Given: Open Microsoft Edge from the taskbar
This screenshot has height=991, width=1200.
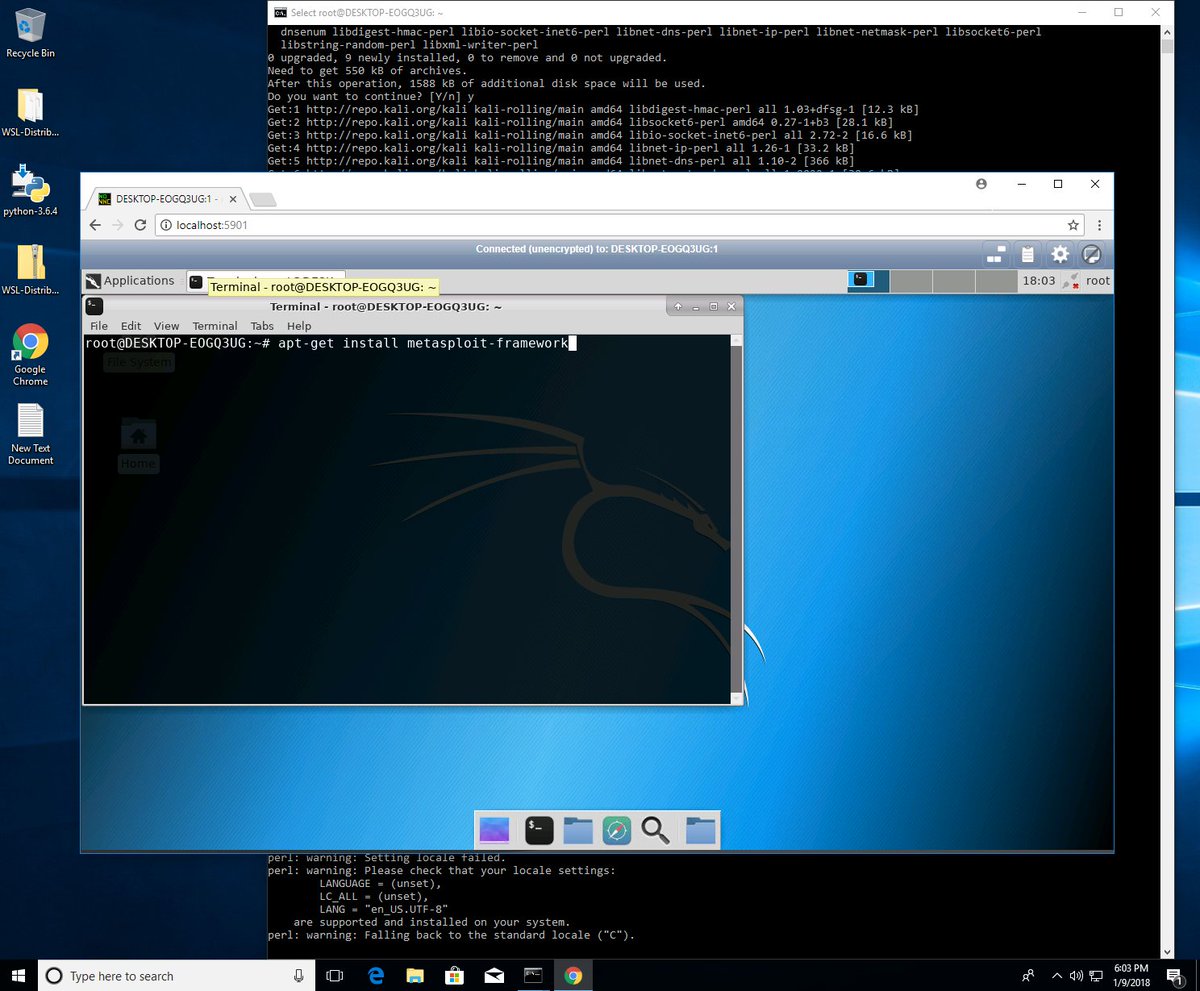Looking at the screenshot, I should pyautogui.click(x=377, y=975).
